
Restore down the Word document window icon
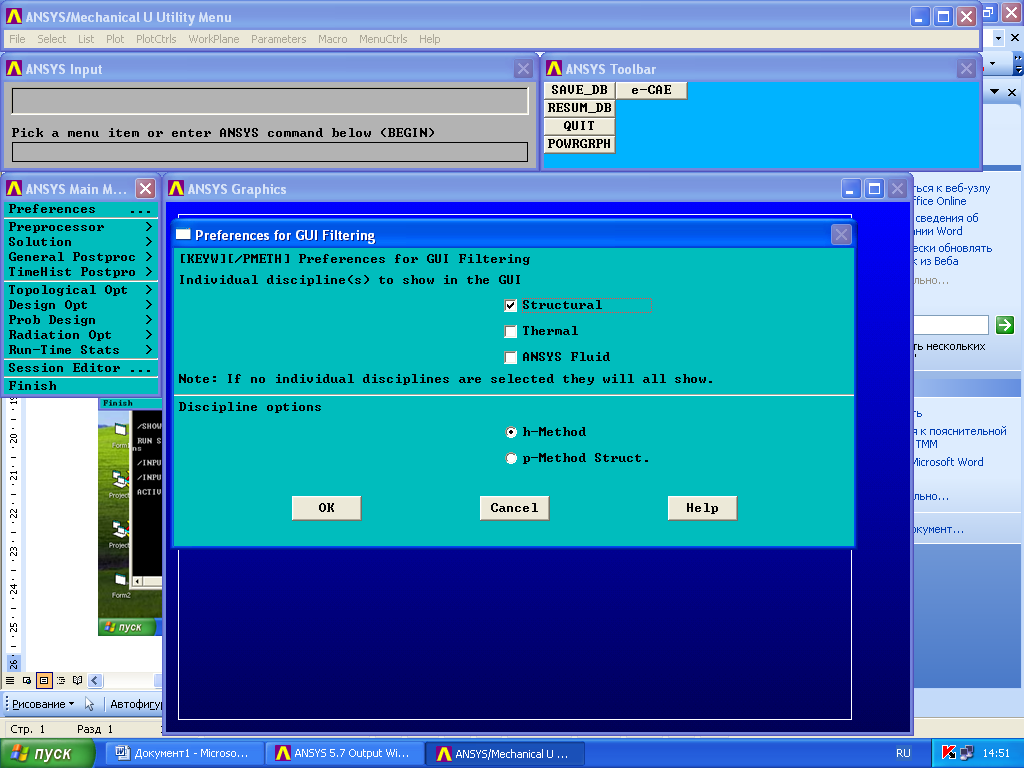pos(989,12)
